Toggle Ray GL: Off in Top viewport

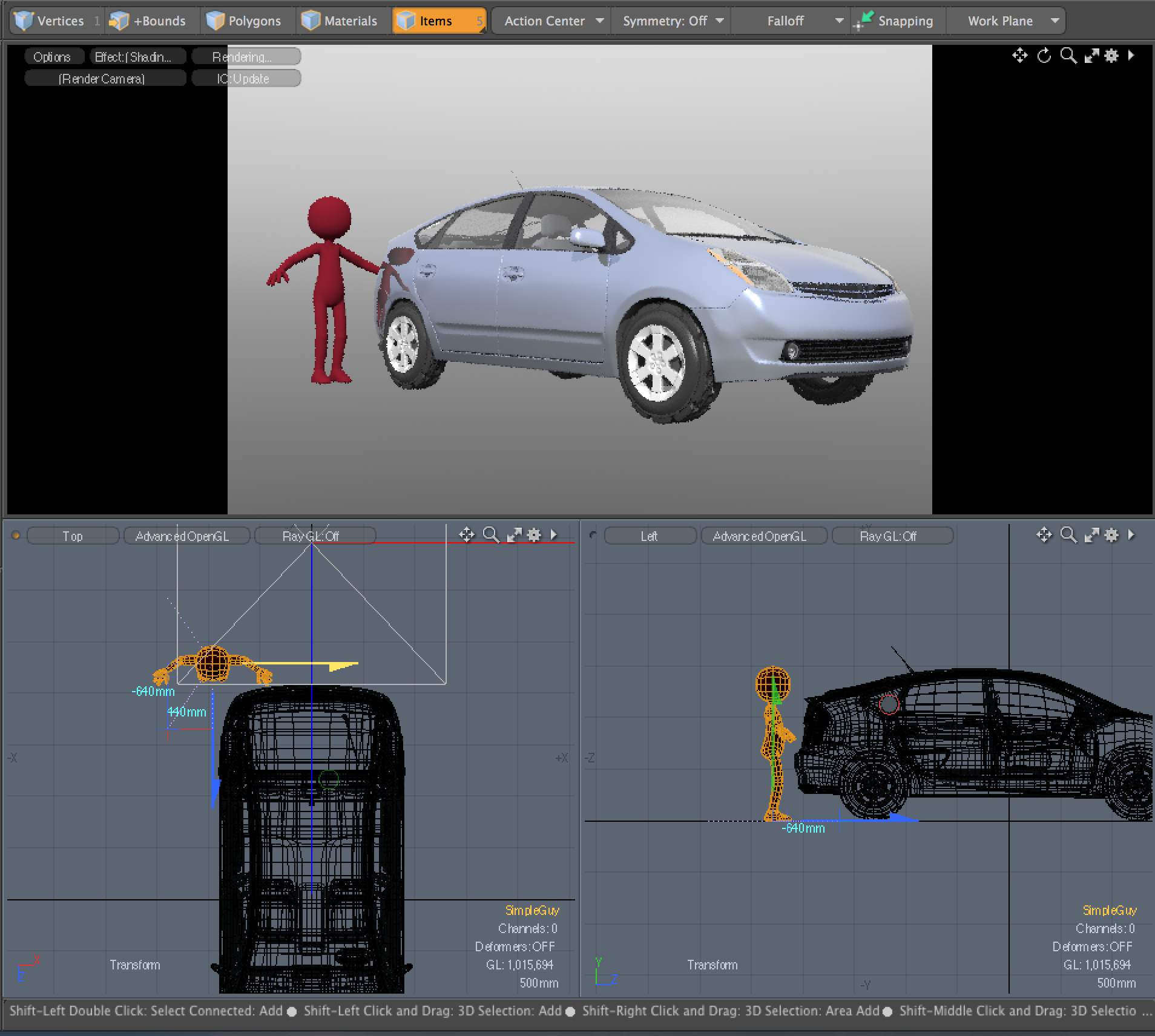click(x=315, y=536)
